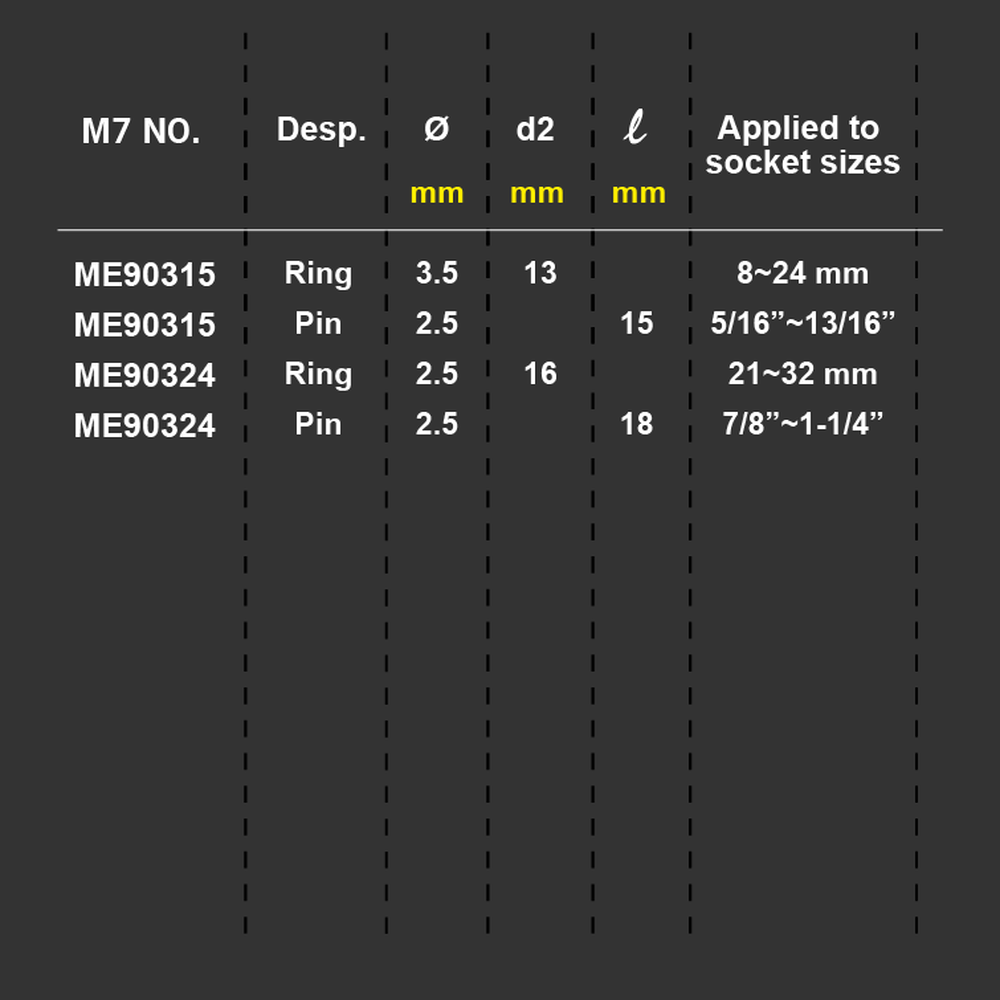Screen dimensions: 1000x1000
Task: Click the 8~24 mm socket size
Action: tap(802, 273)
